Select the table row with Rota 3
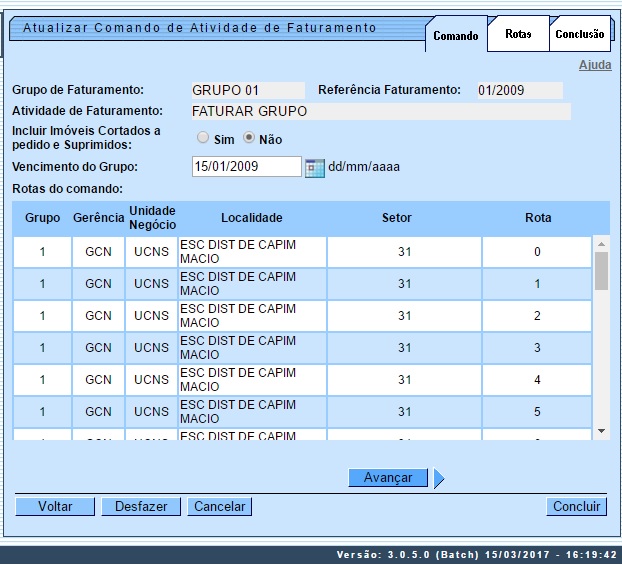The width and height of the screenshot is (622, 565). click(x=300, y=348)
